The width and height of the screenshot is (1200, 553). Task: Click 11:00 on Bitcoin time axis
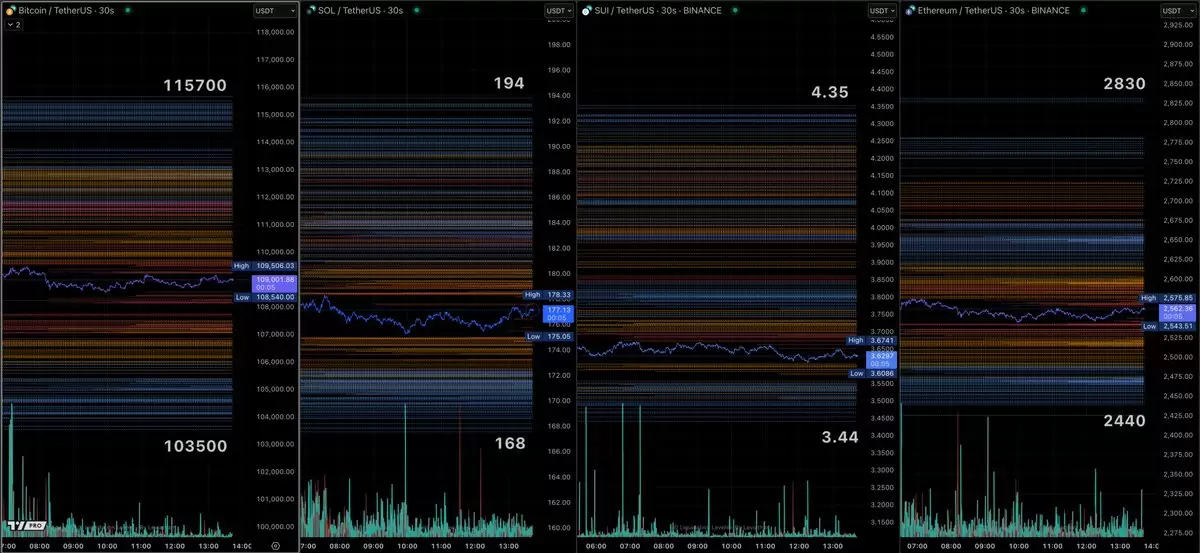[141, 546]
